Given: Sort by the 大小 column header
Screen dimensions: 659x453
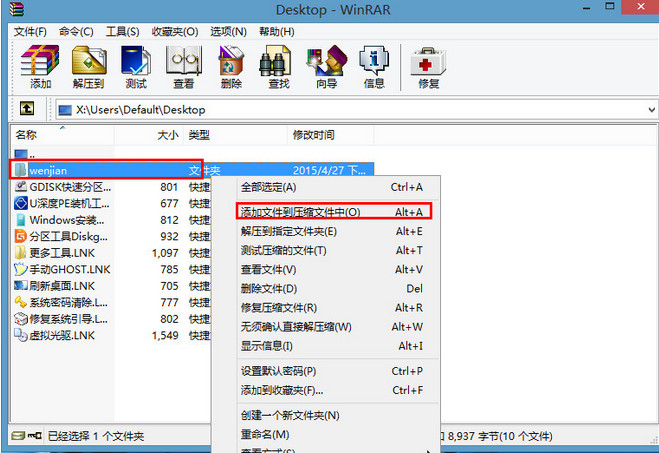Looking at the screenshot, I should click(149, 135).
